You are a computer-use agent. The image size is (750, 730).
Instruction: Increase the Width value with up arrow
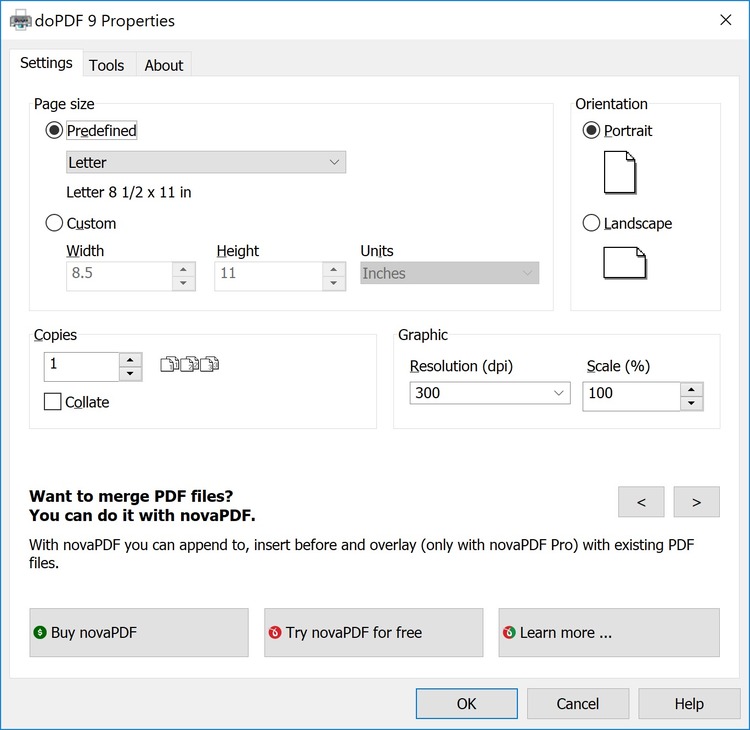point(184,269)
